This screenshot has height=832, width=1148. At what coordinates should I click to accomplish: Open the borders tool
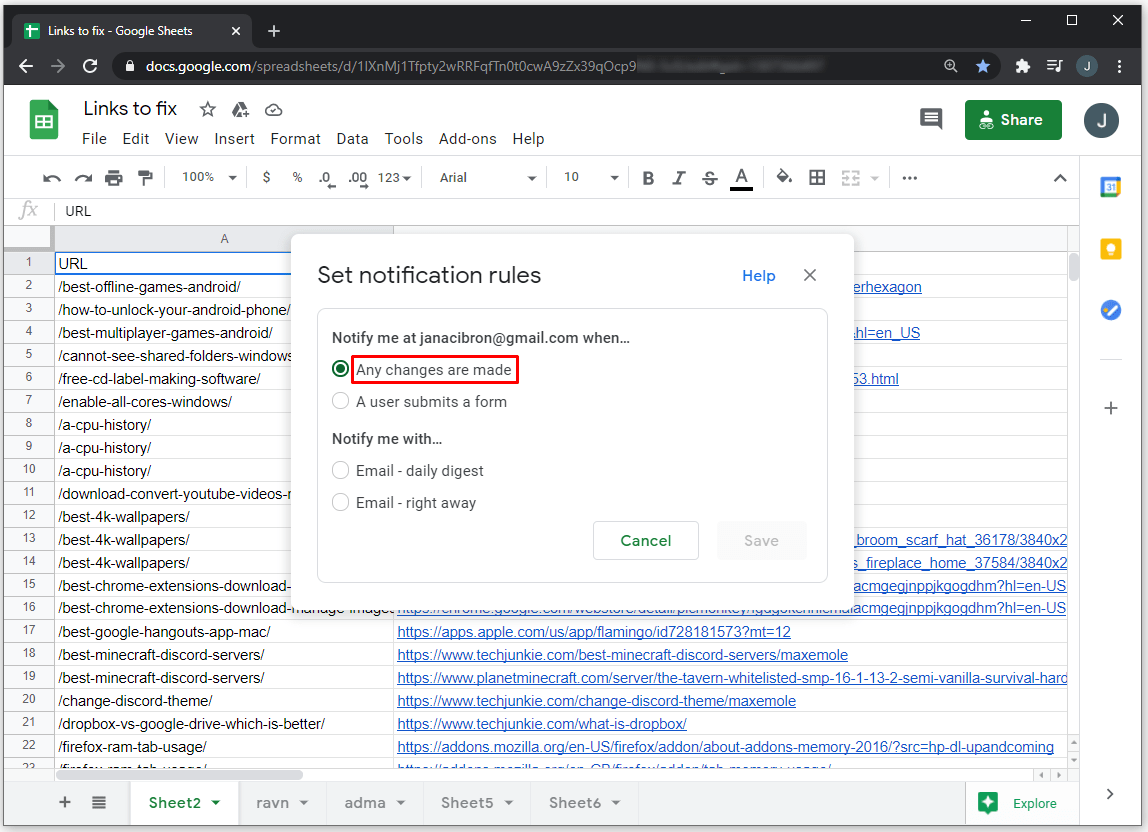[x=817, y=177]
